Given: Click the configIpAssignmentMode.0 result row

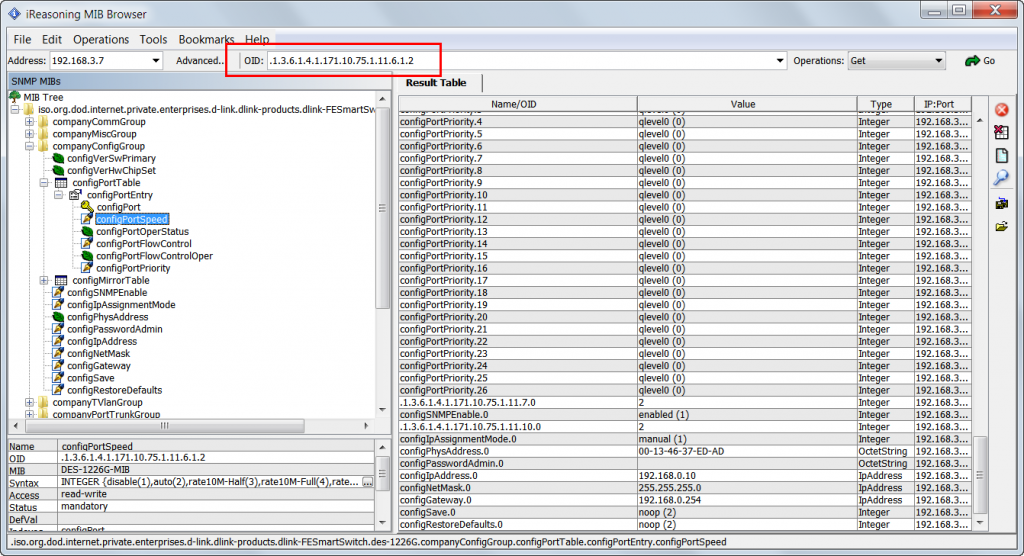Looking at the screenshot, I should click(x=684, y=439).
